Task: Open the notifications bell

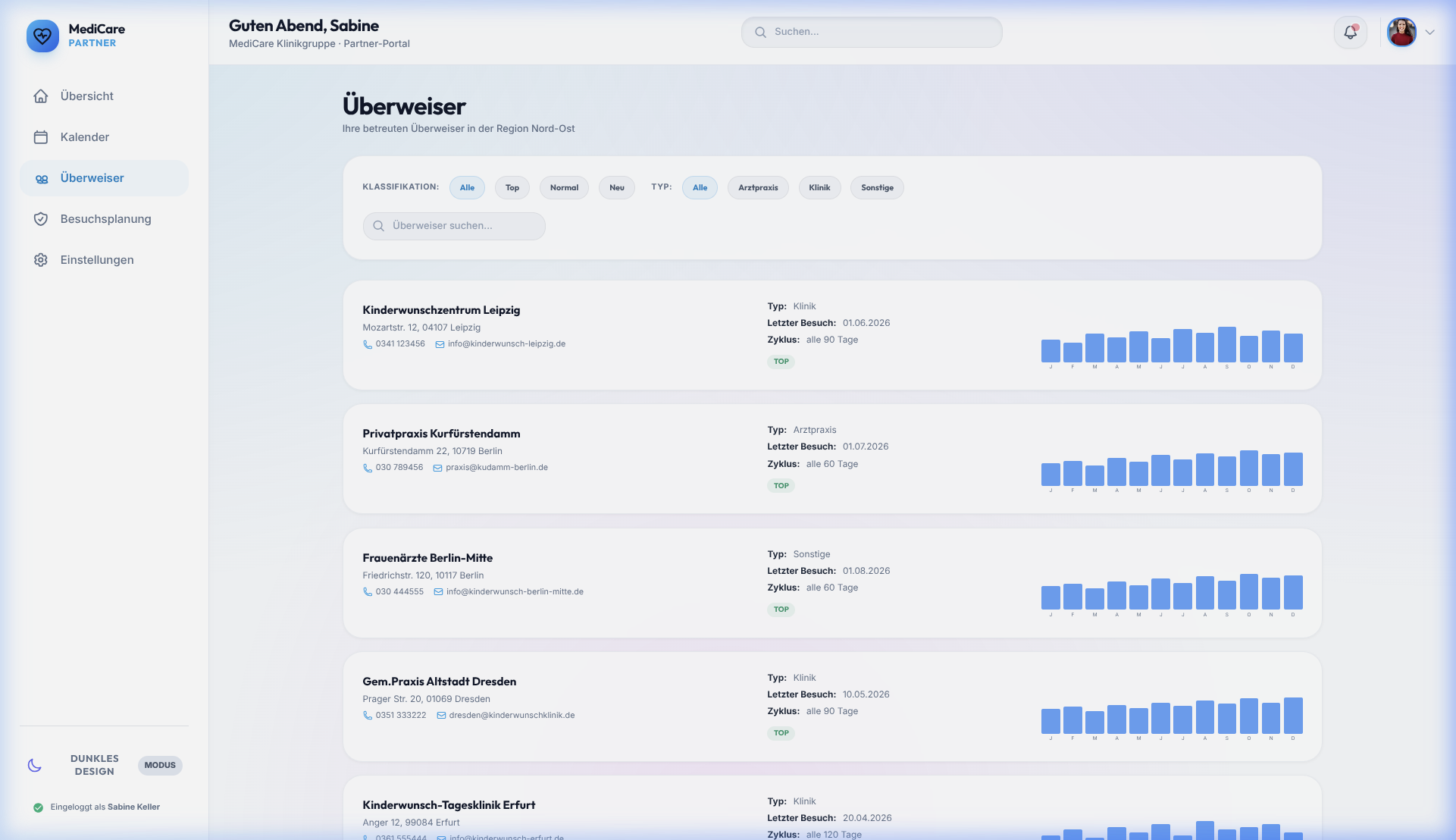Action: [1351, 32]
